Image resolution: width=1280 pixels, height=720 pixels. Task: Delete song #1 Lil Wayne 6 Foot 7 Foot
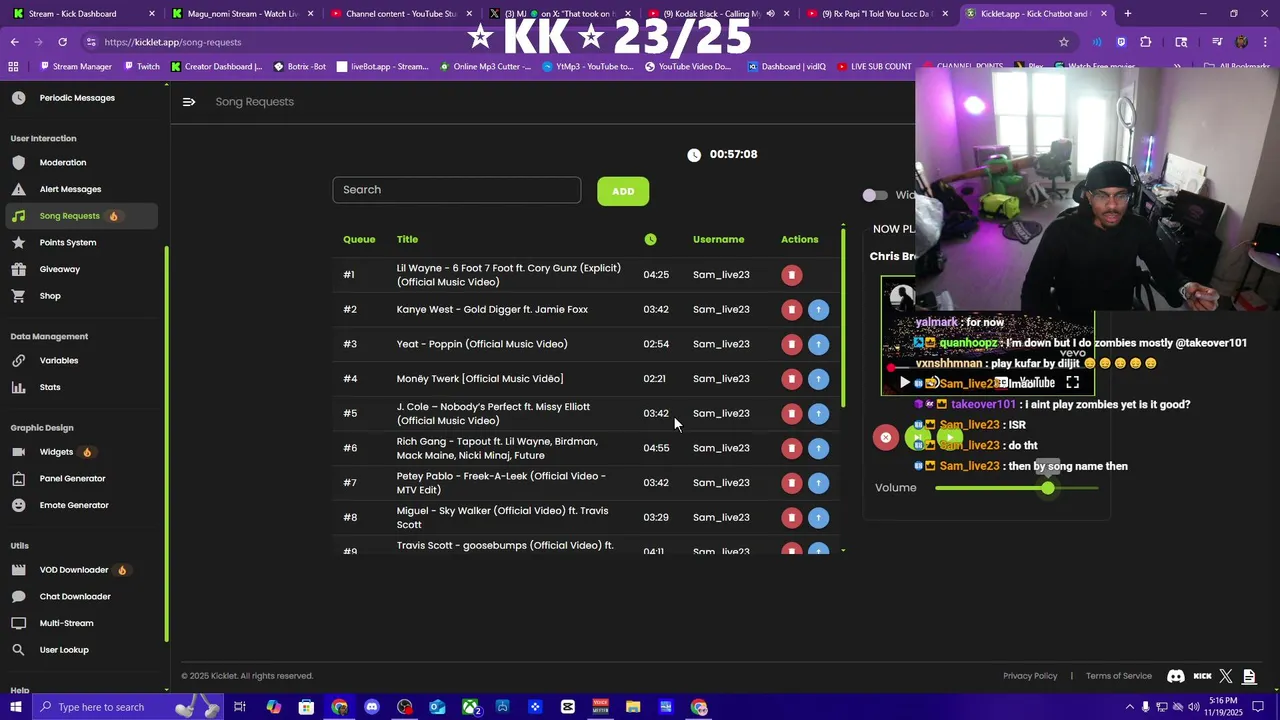click(x=792, y=275)
